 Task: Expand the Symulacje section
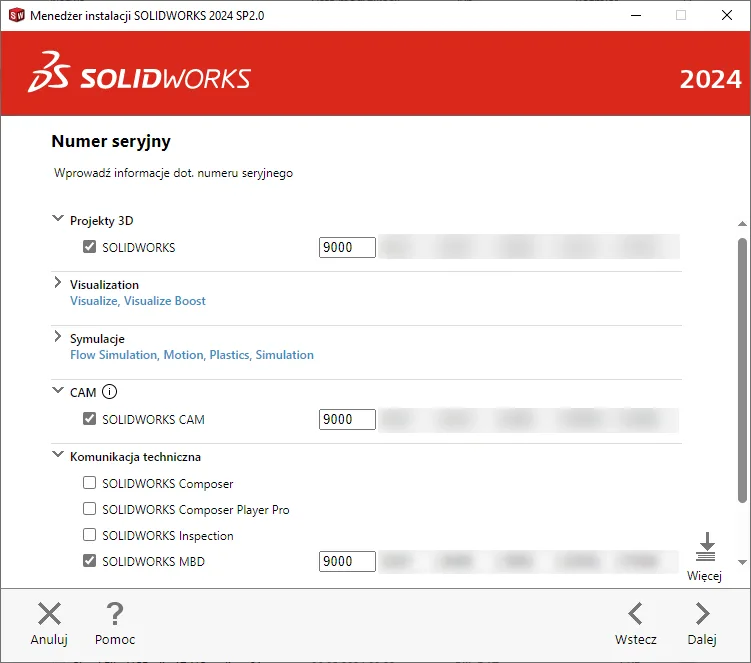coord(57,337)
